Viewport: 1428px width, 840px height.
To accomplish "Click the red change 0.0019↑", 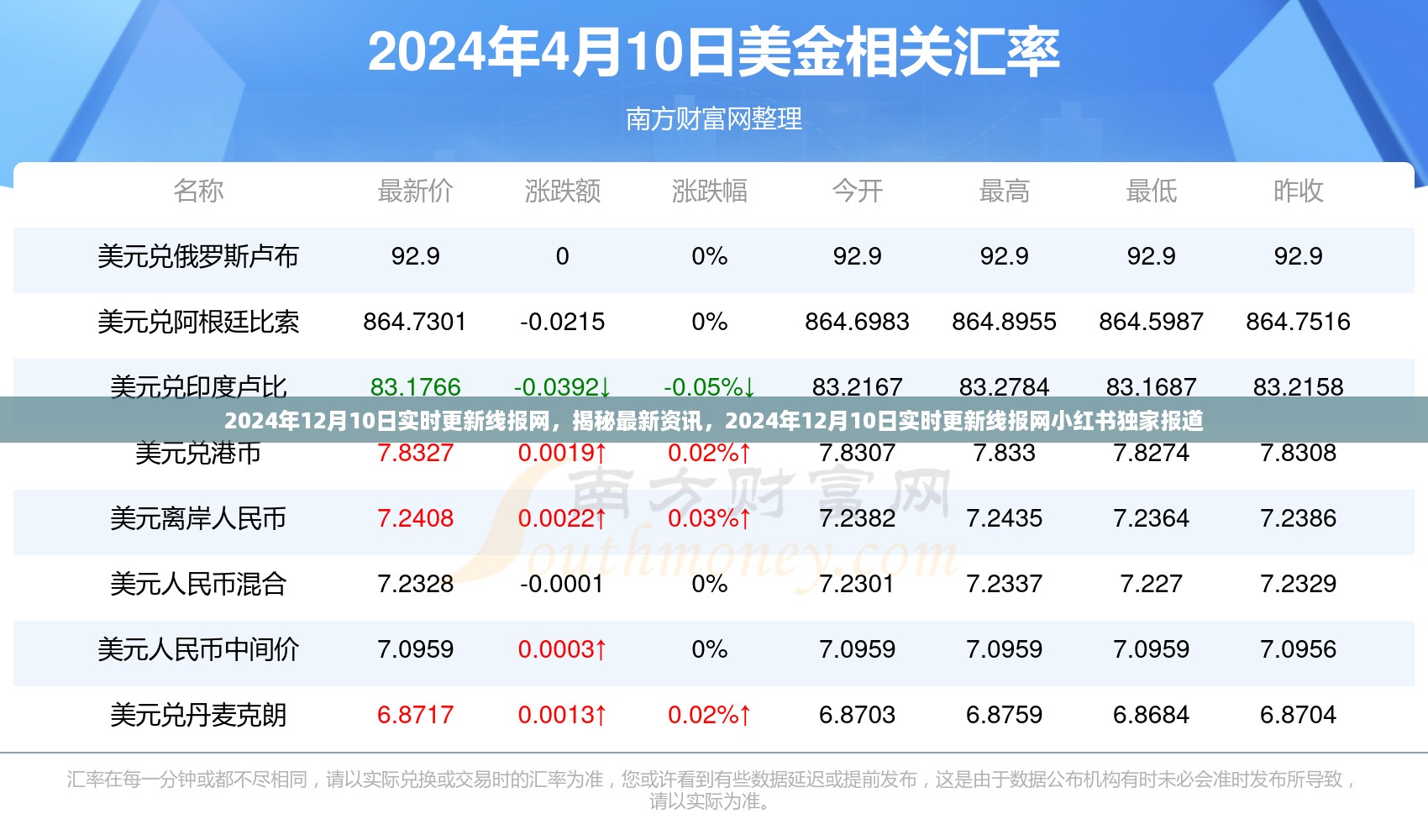I will point(563,454).
